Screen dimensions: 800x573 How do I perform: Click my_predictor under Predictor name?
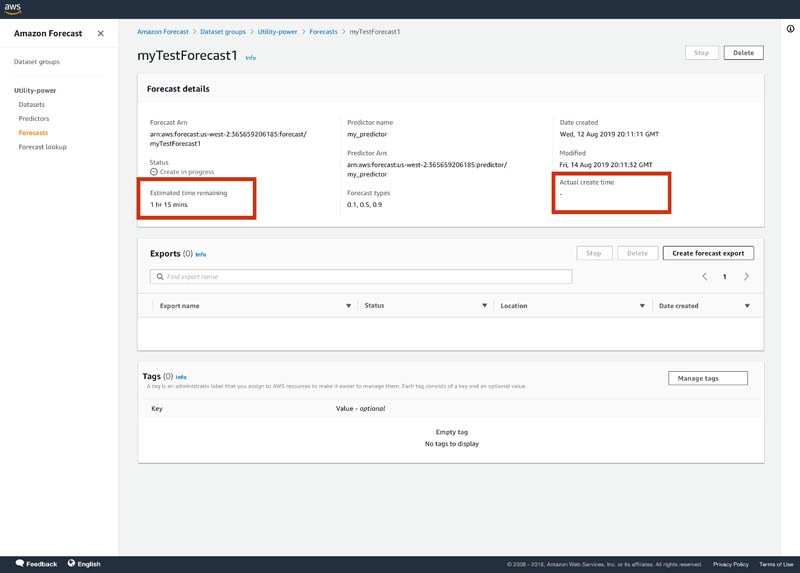pos(367,134)
